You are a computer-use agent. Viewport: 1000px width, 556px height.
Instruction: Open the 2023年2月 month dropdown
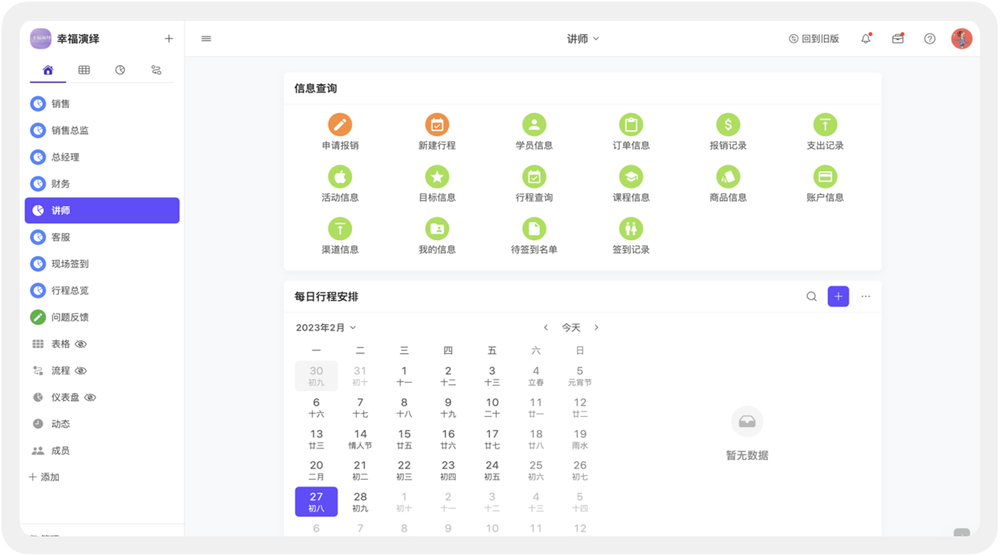(x=326, y=327)
